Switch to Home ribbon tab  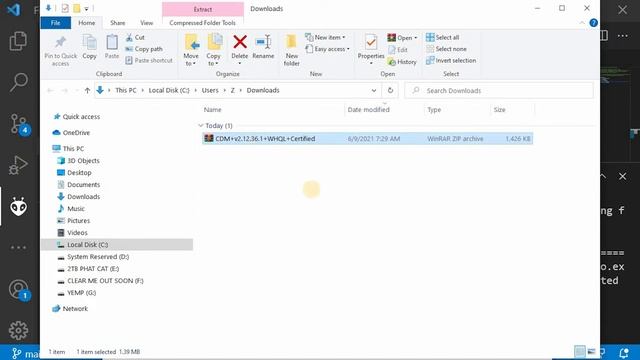pyautogui.click(x=87, y=23)
